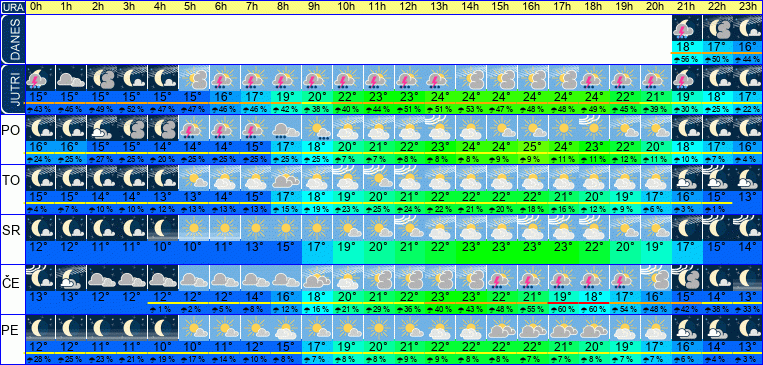The height and width of the screenshot is (365, 763).
Task: Click PO 17h sunny weather icon
Action: pyautogui.click(x=563, y=128)
